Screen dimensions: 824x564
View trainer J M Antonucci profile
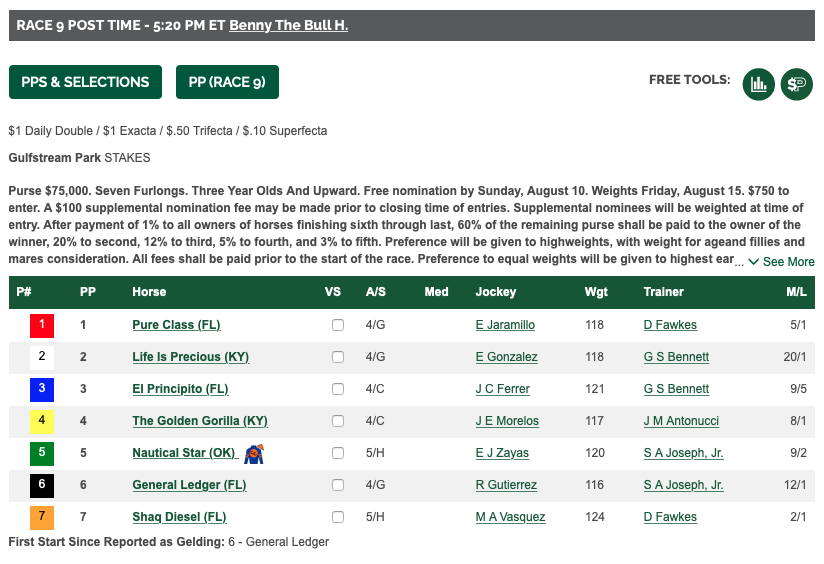[681, 421]
